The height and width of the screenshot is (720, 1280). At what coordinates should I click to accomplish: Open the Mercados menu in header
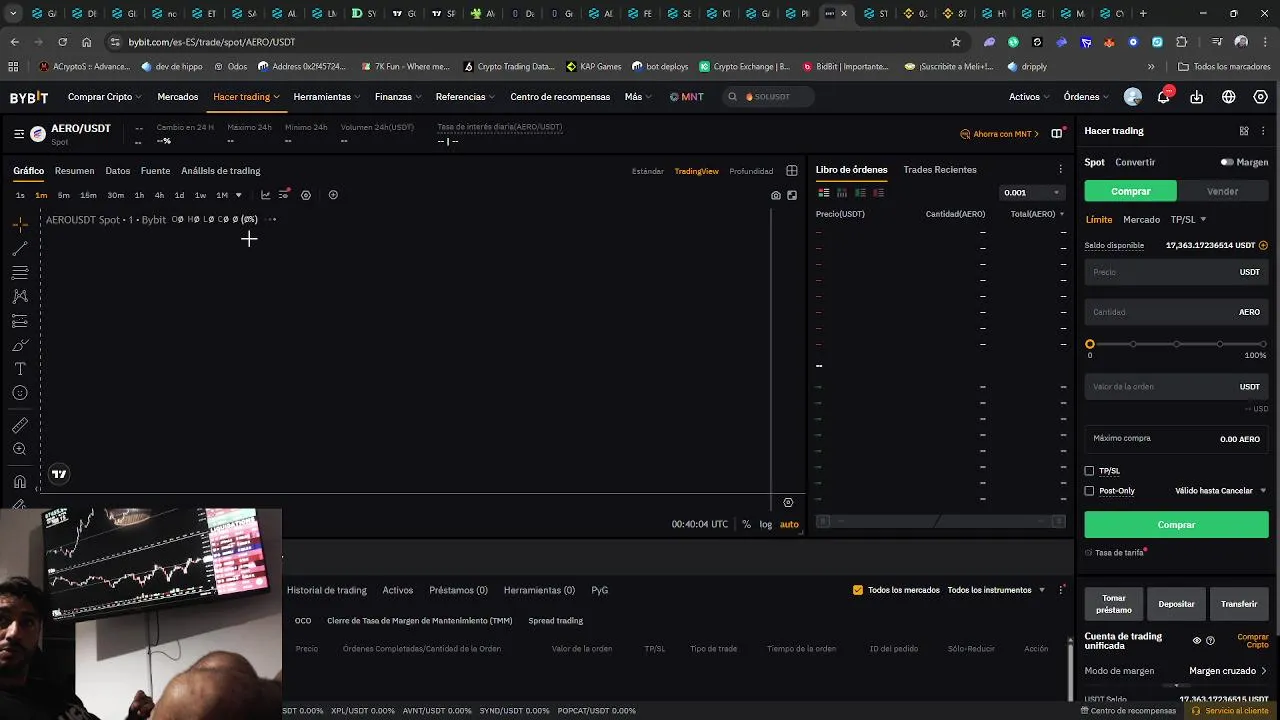177,97
